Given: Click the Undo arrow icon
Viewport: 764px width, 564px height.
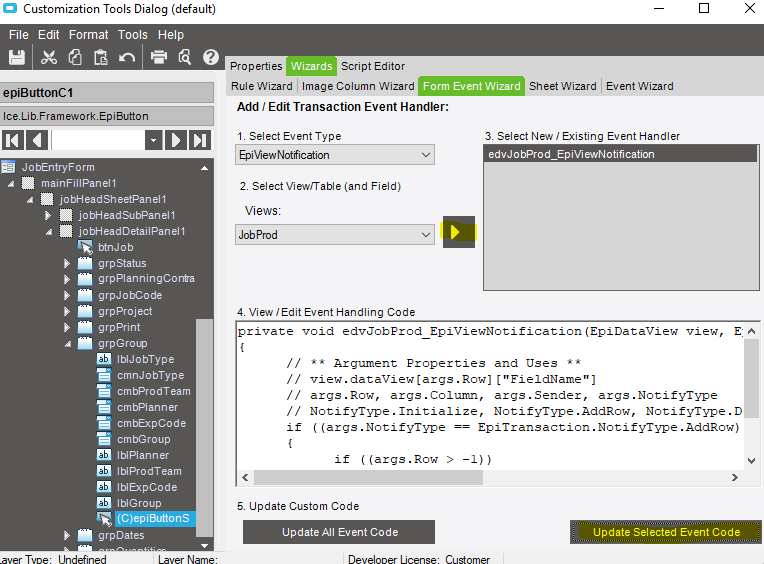Looking at the screenshot, I should (127, 57).
